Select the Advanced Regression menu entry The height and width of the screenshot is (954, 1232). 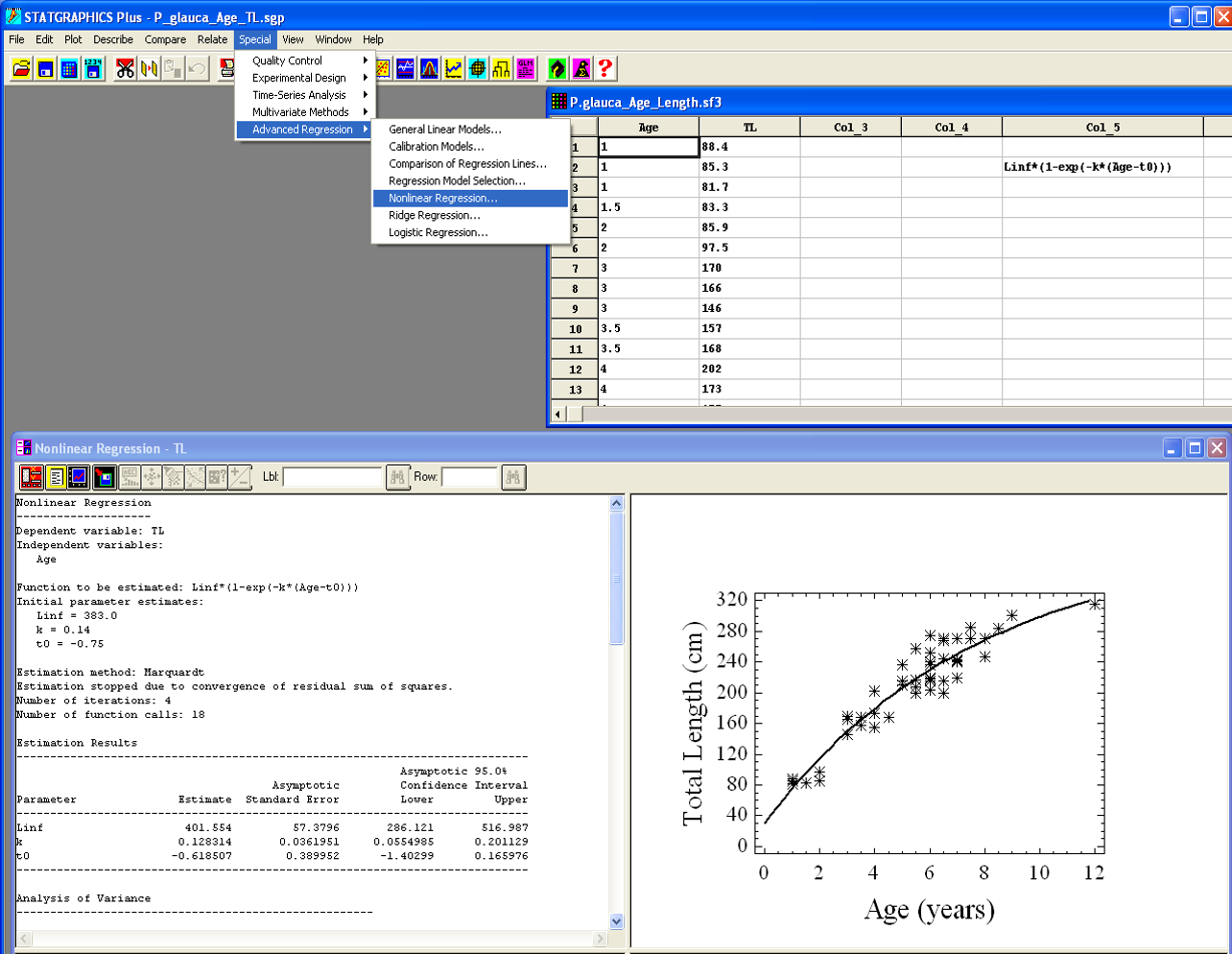[x=305, y=130]
